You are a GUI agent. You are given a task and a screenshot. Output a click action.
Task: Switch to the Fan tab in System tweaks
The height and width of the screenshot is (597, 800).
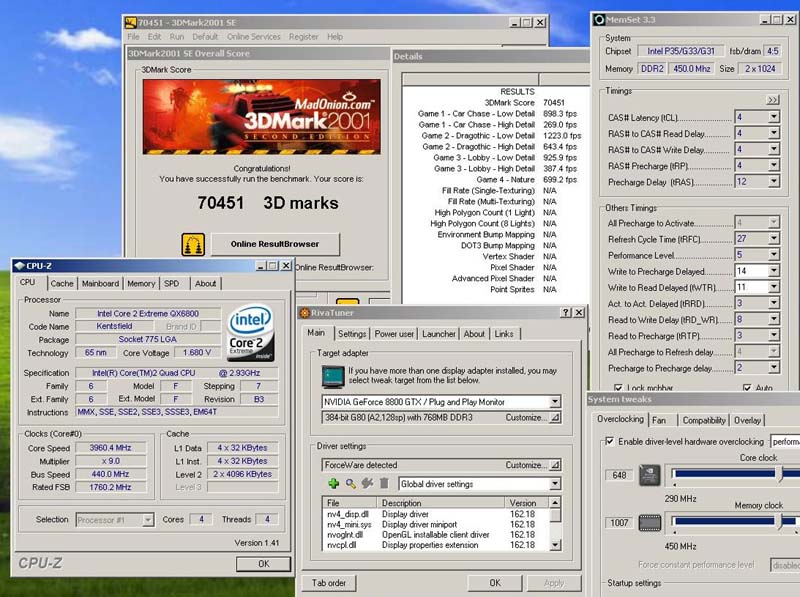[x=659, y=420]
